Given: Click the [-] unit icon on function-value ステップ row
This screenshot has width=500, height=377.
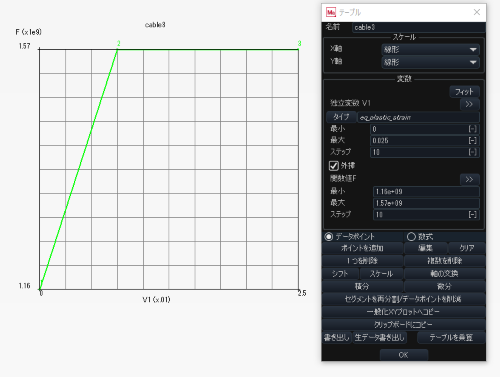Looking at the screenshot, I should (x=473, y=214).
